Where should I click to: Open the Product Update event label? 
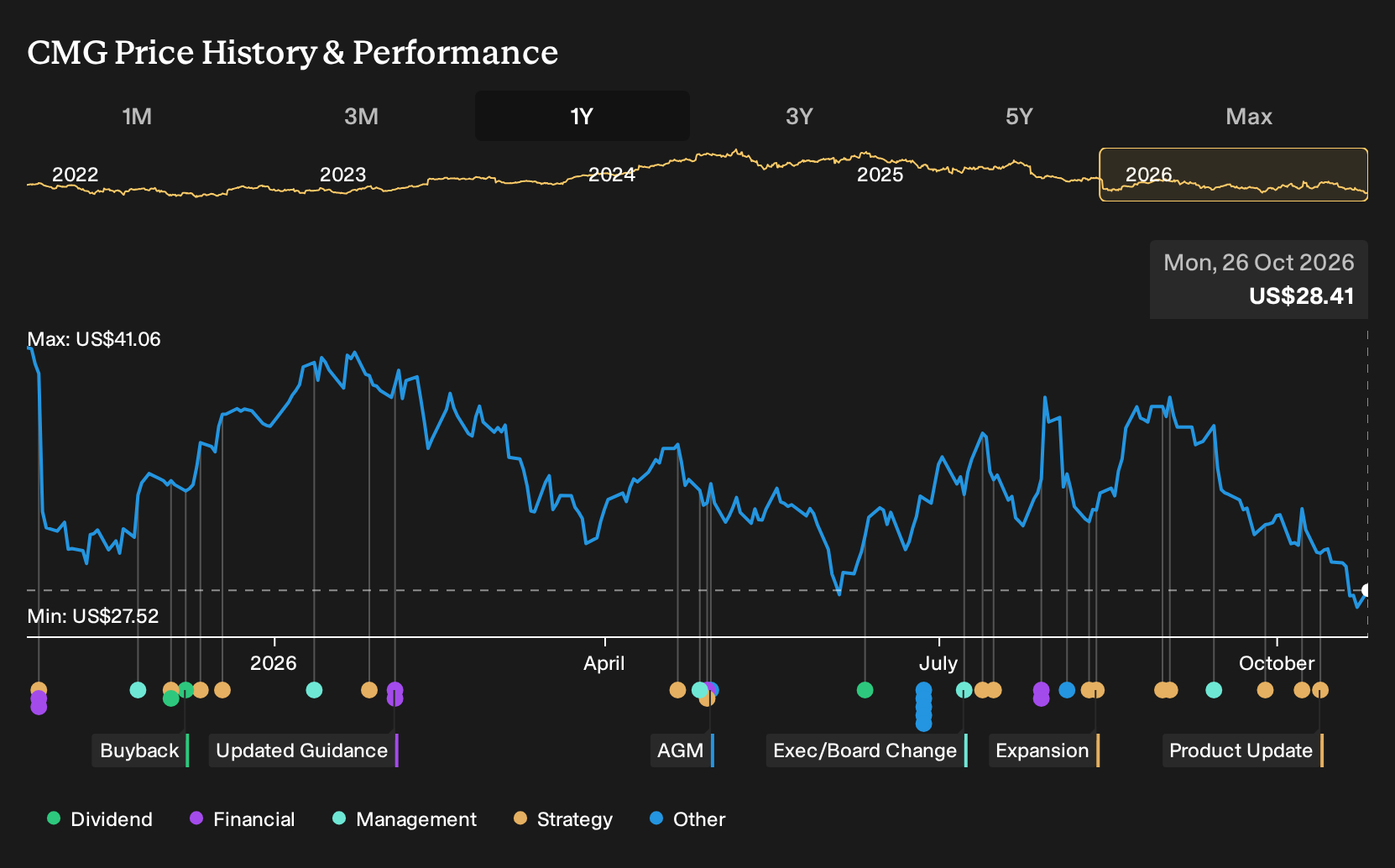pyautogui.click(x=1242, y=750)
